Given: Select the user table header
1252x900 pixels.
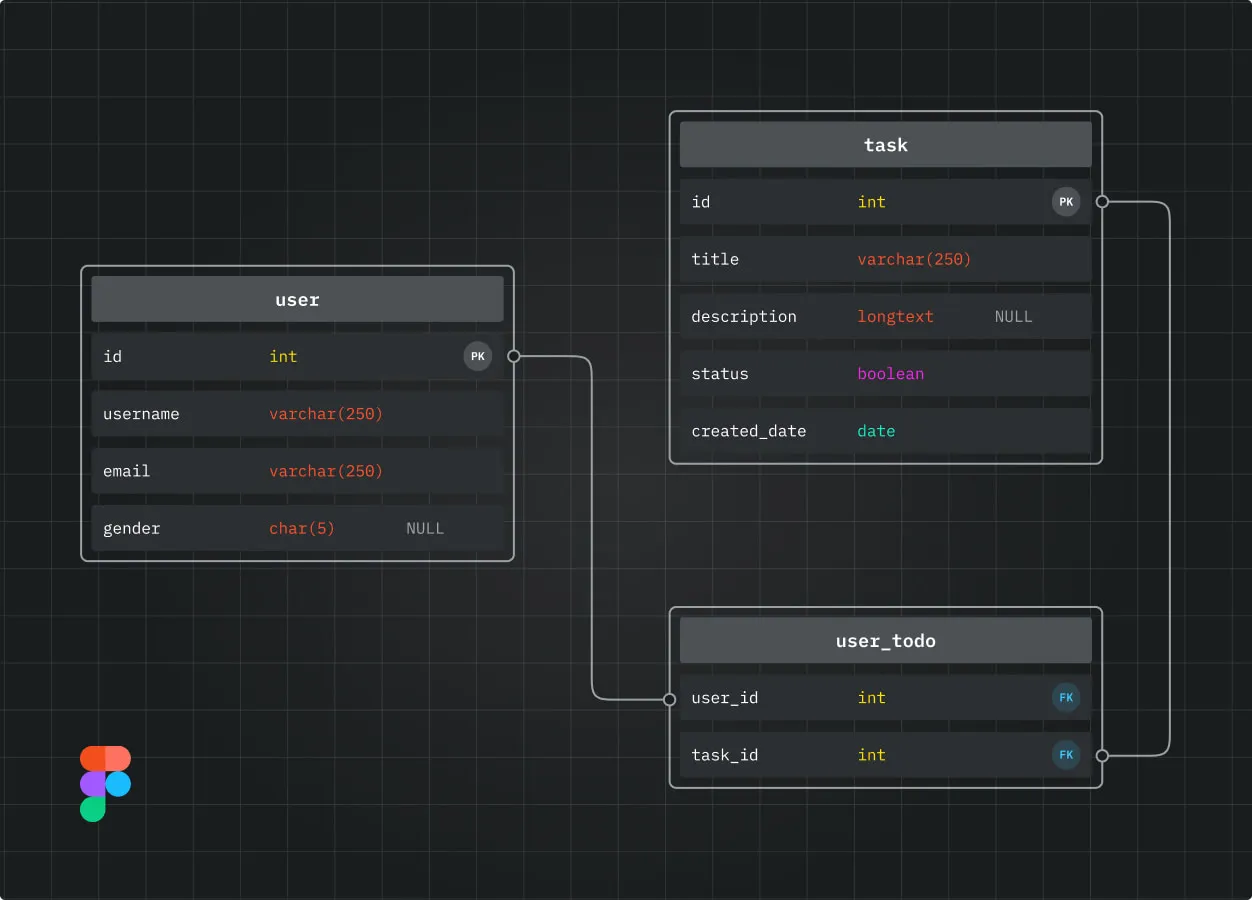Looking at the screenshot, I should click(296, 299).
